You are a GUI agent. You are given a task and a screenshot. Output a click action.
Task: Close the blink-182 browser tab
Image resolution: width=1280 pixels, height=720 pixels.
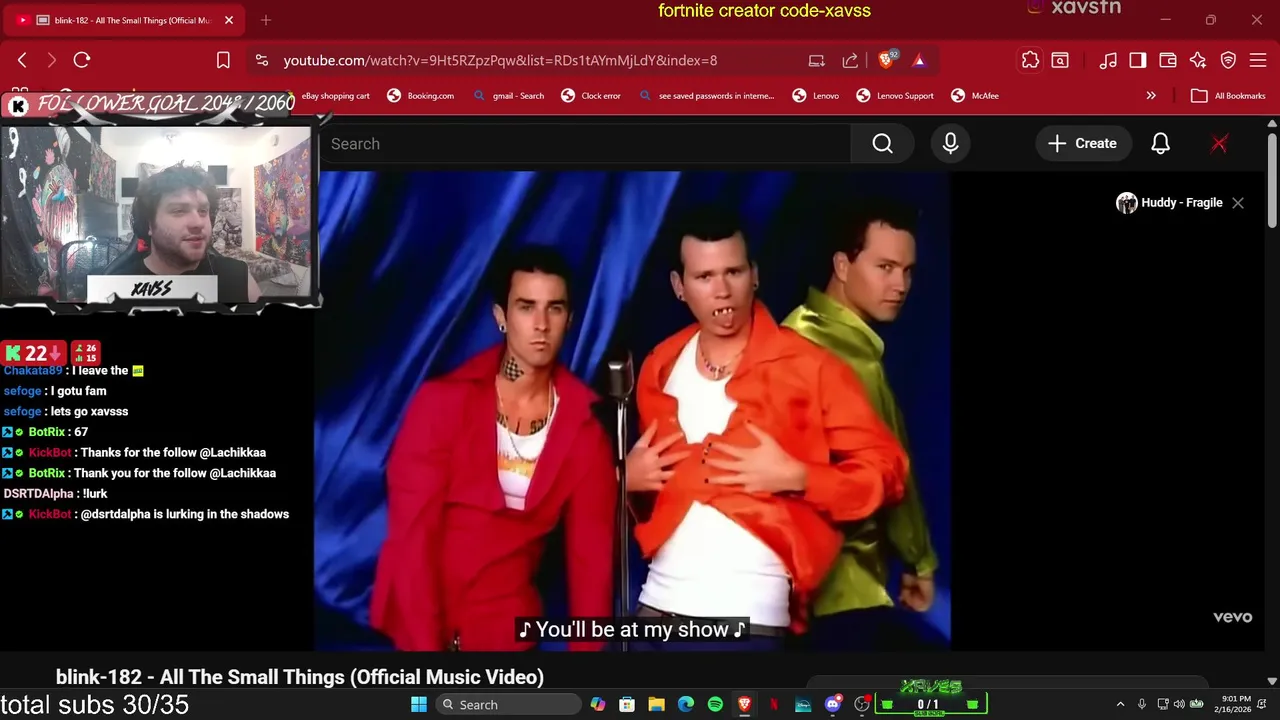pyautogui.click(x=228, y=20)
